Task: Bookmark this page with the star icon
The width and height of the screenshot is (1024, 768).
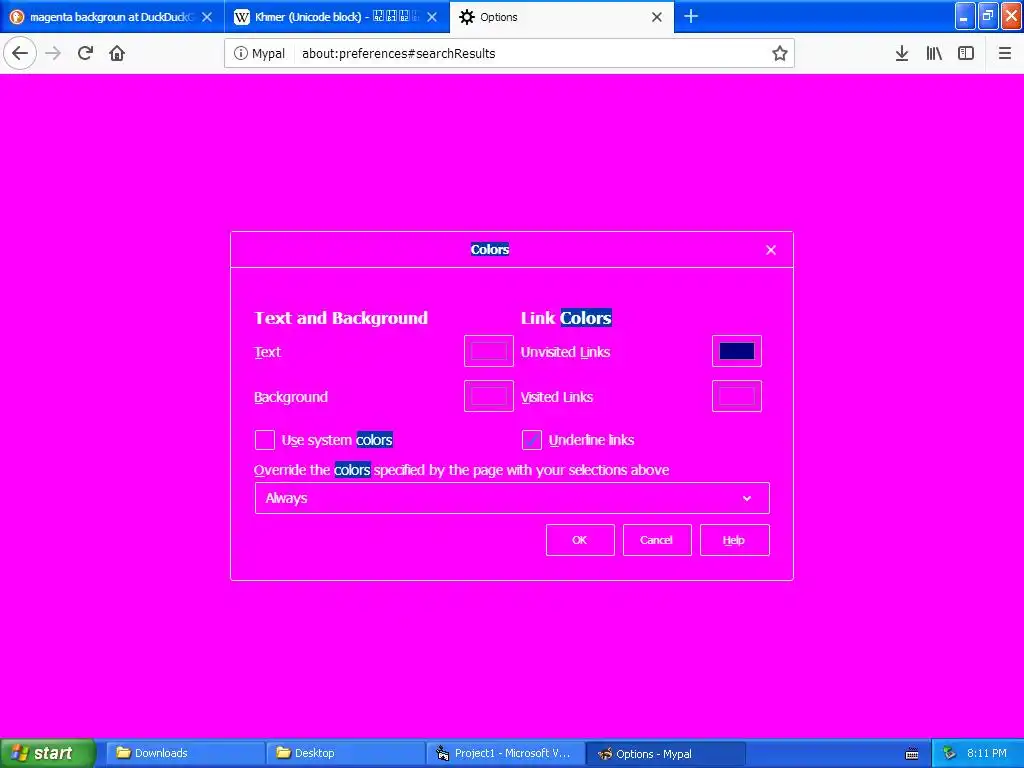Action: [x=780, y=54]
